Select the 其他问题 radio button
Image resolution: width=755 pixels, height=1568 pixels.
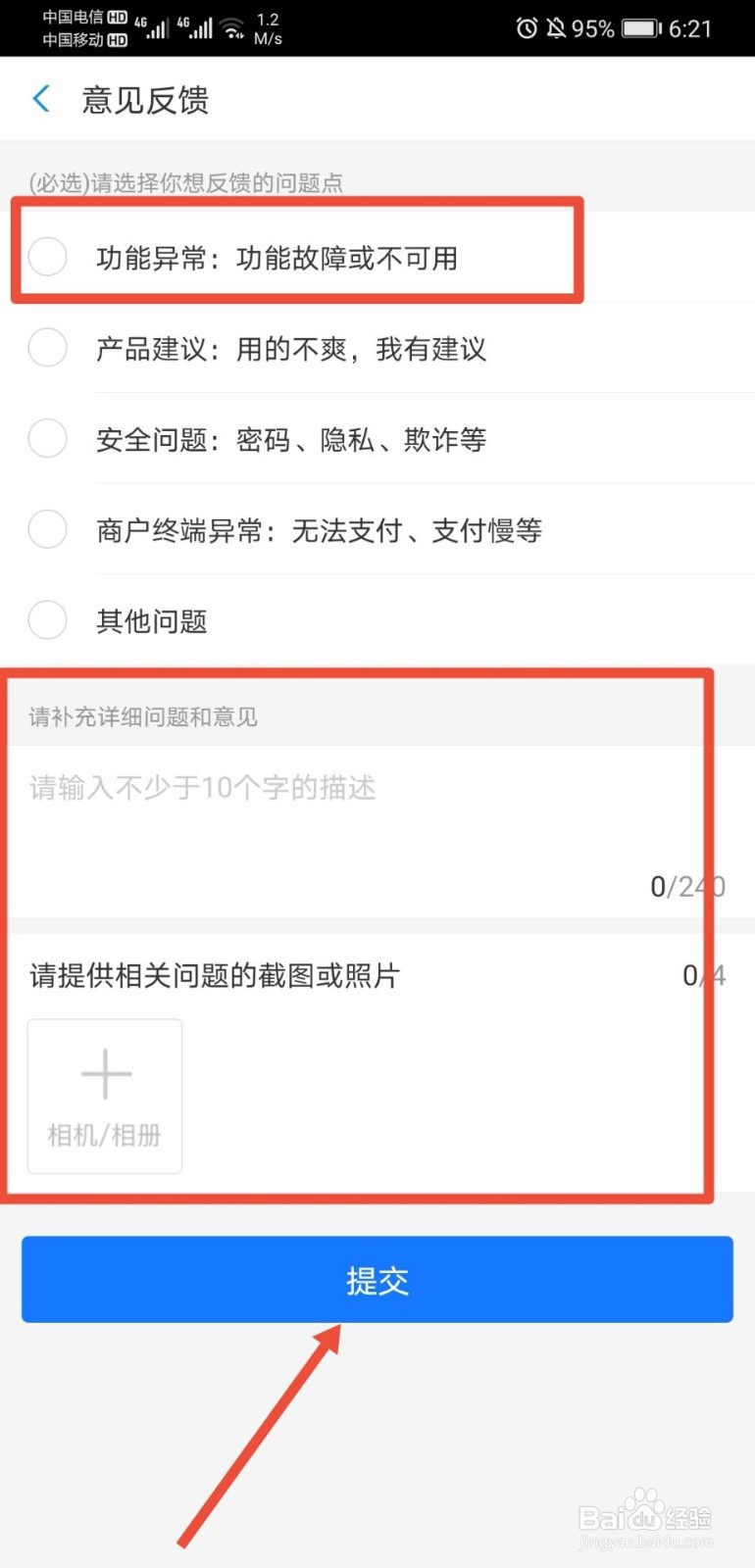(x=48, y=620)
